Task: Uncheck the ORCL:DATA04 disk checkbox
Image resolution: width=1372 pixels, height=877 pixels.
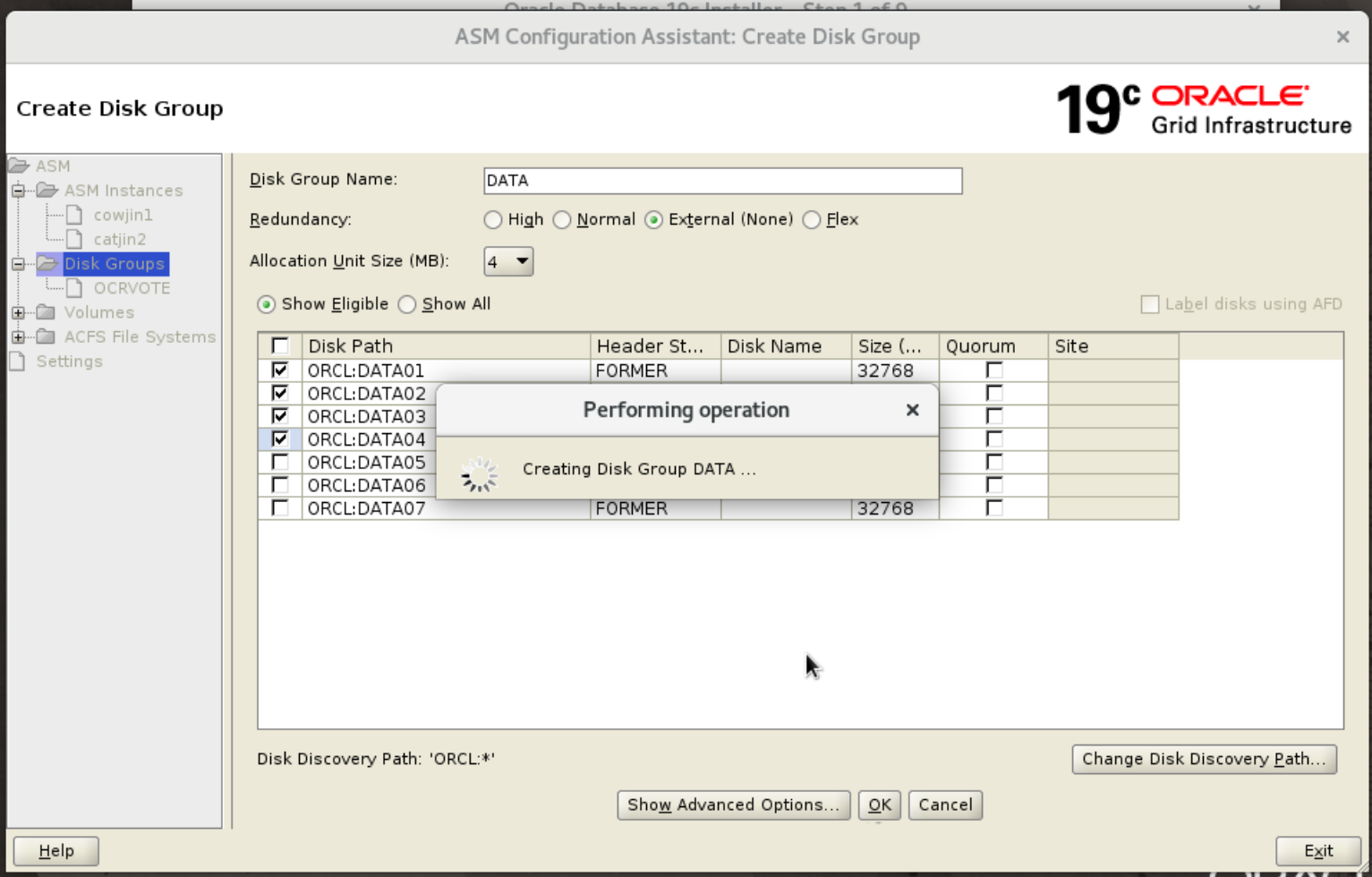Action: 280,438
